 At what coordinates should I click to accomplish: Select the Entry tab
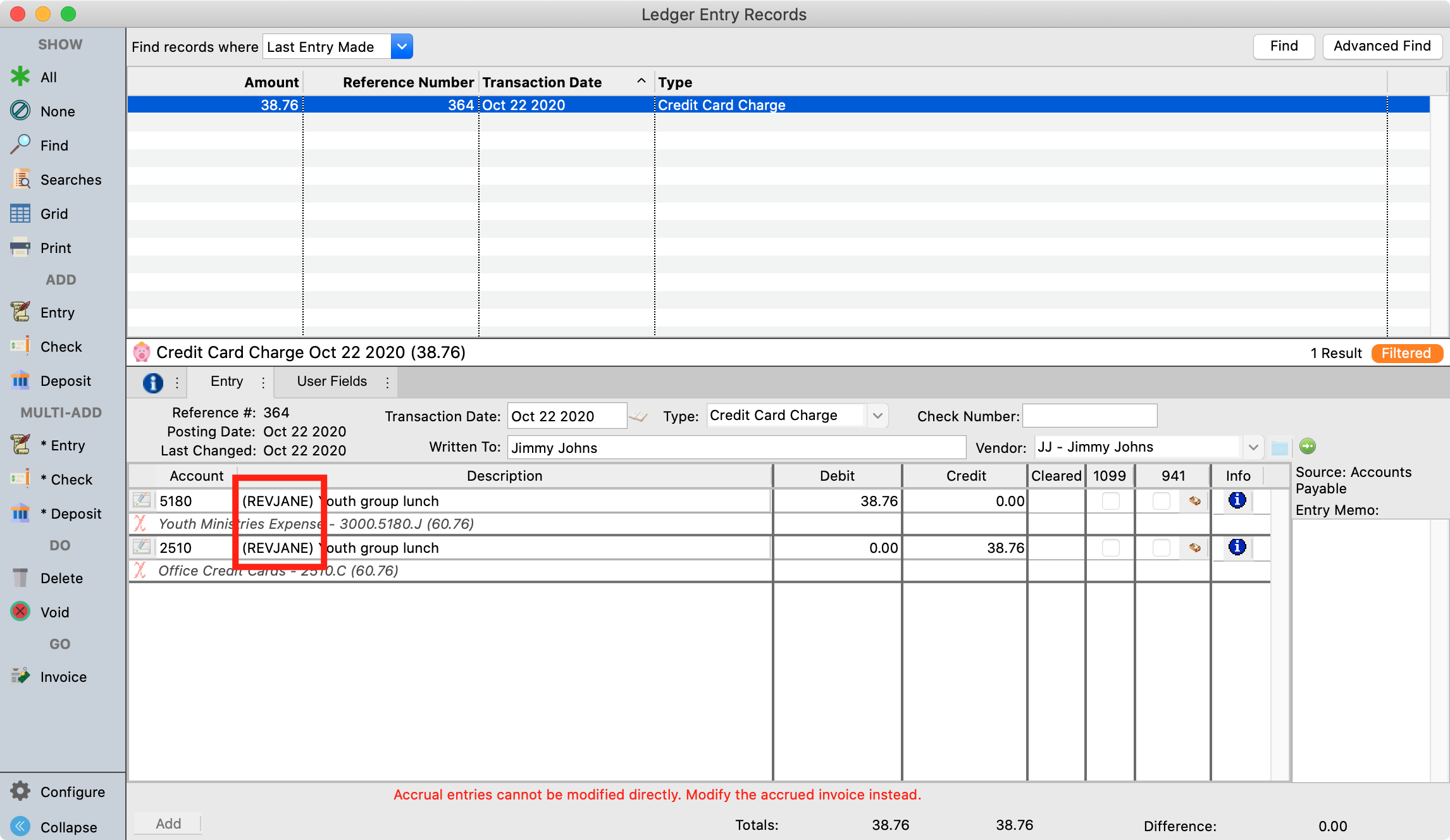pyautogui.click(x=226, y=381)
